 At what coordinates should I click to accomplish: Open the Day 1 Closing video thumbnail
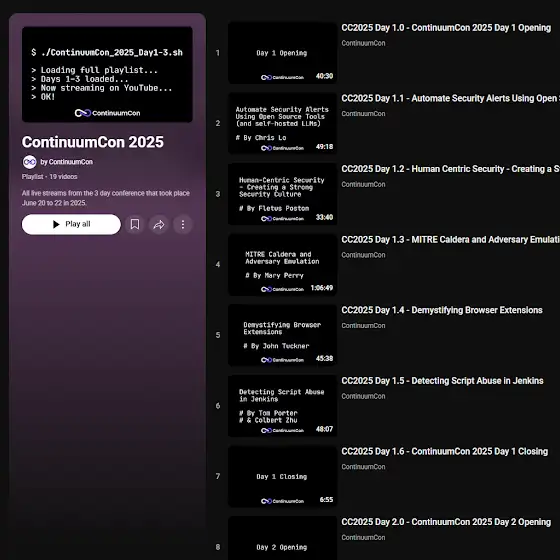coord(282,476)
